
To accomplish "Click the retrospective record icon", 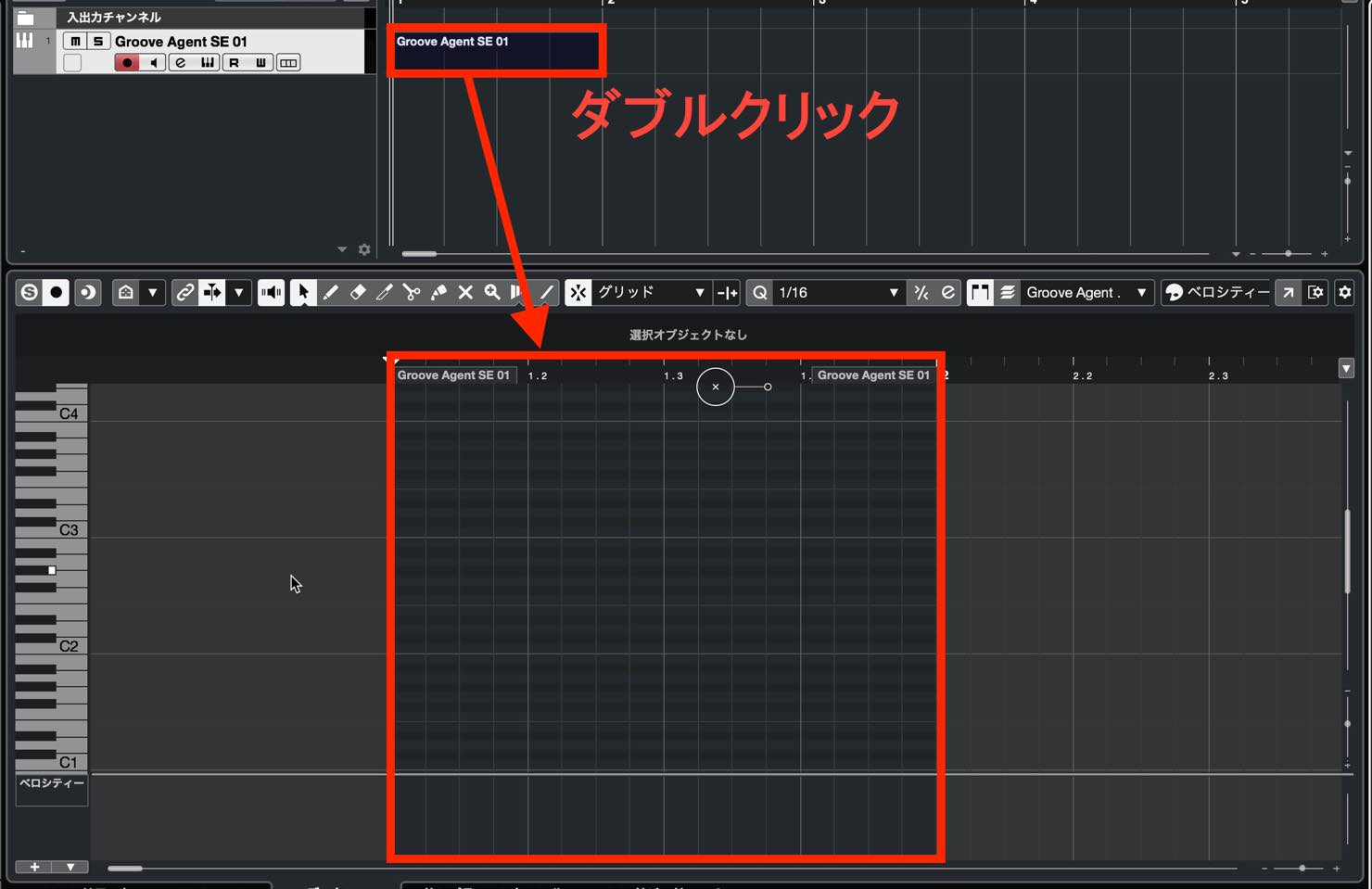I will tap(87, 292).
